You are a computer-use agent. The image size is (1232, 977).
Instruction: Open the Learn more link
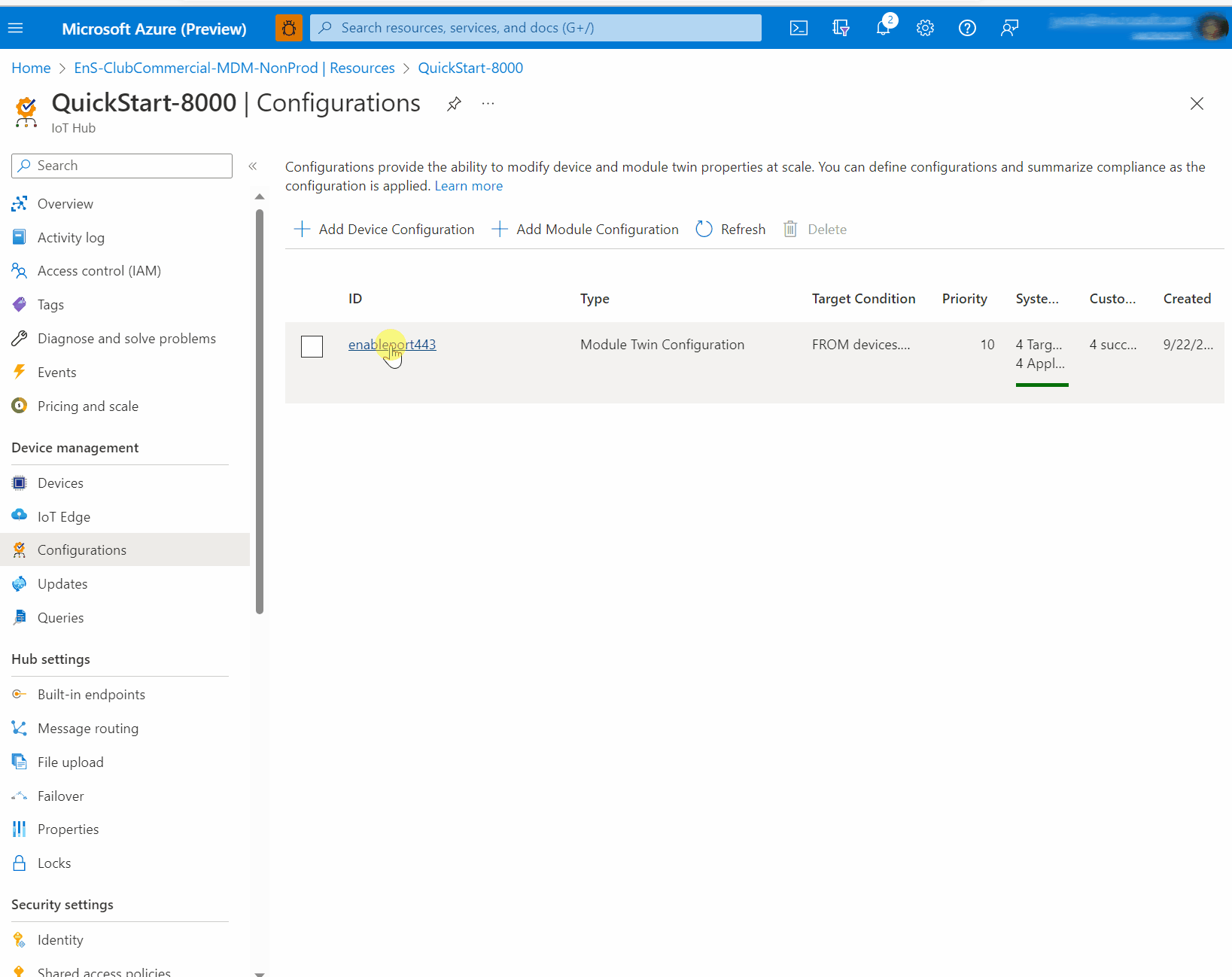point(468,186)
